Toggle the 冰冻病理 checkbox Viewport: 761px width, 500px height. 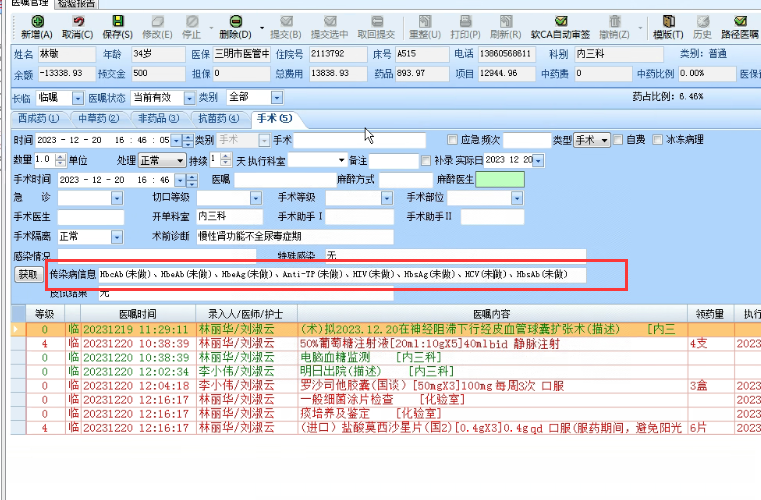tap(658, 140)
